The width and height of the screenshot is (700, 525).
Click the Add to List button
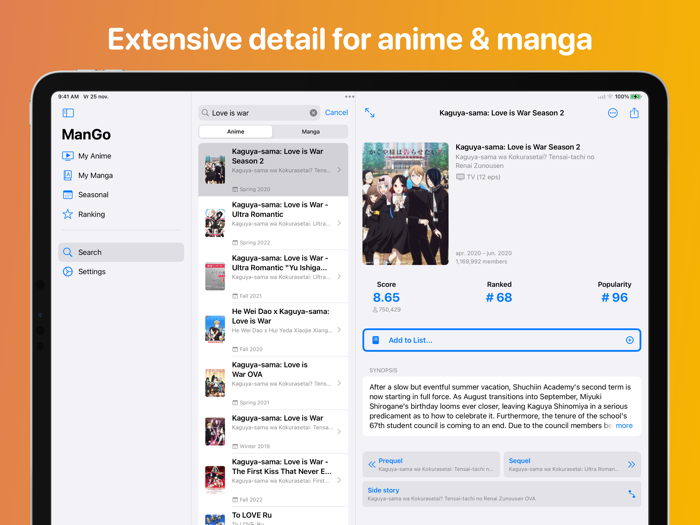coord(502,340)
